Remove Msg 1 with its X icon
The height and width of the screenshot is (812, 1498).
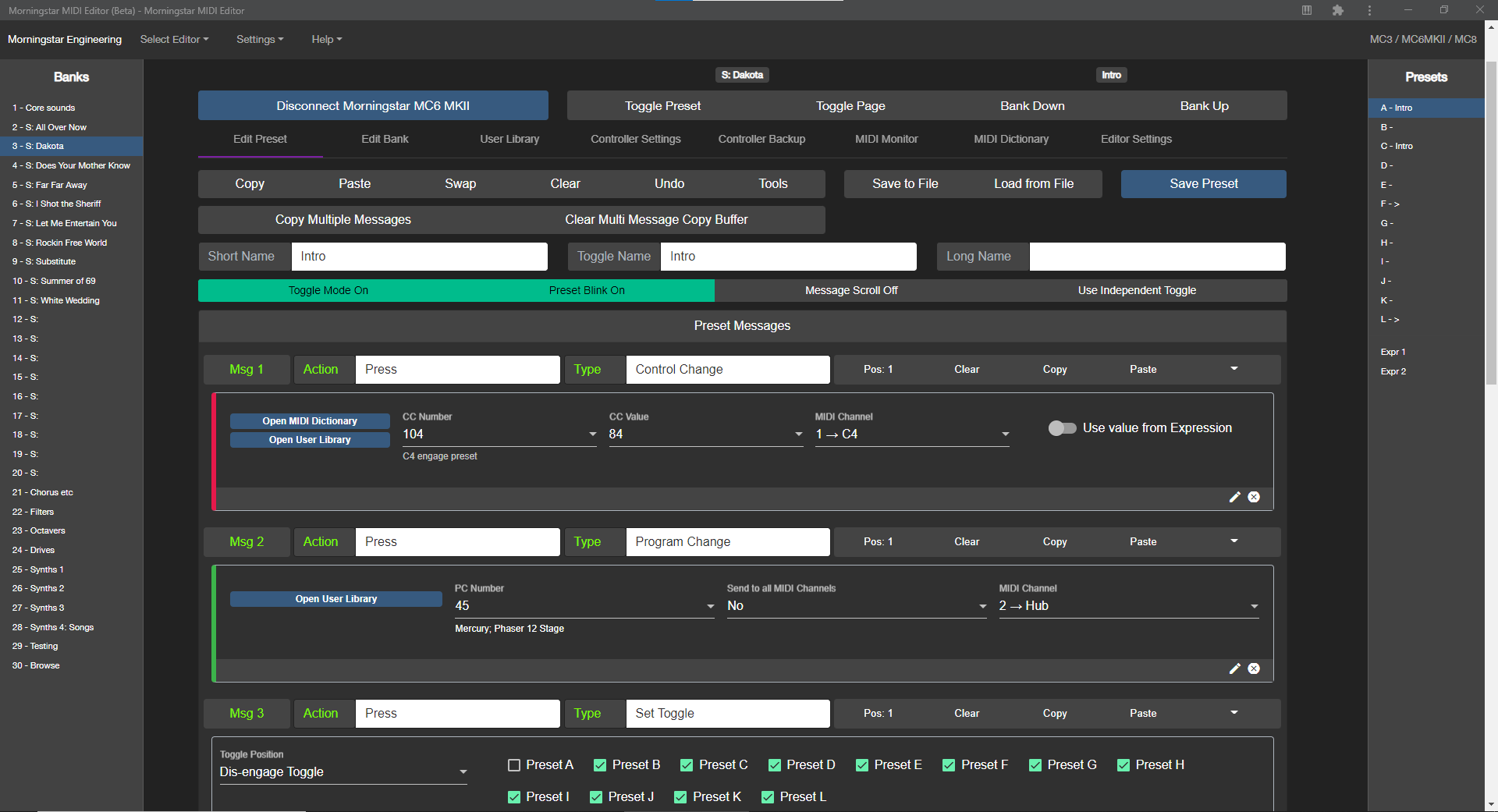click(x=1254, y=497)
